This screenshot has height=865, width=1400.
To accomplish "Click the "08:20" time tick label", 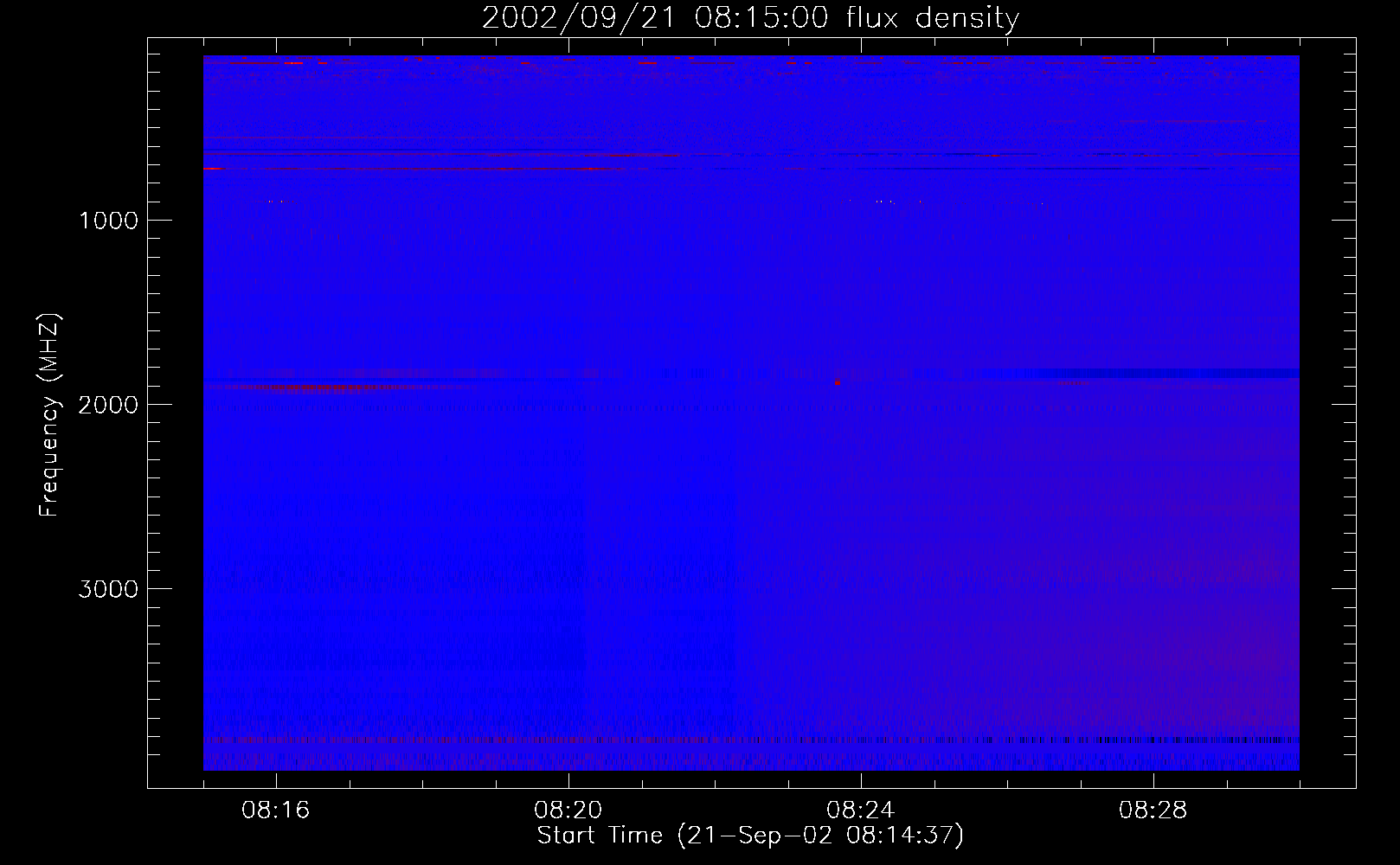I will coord(568,811).
